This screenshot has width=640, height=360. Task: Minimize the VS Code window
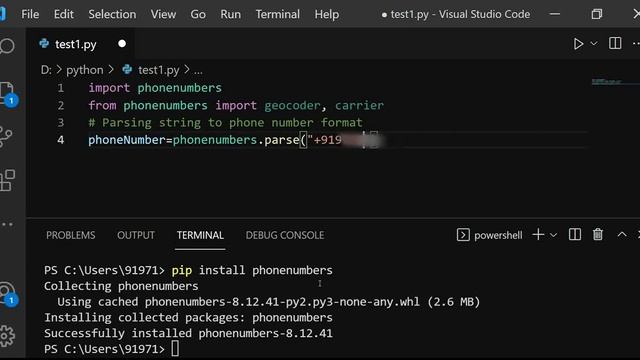[555, 14]
